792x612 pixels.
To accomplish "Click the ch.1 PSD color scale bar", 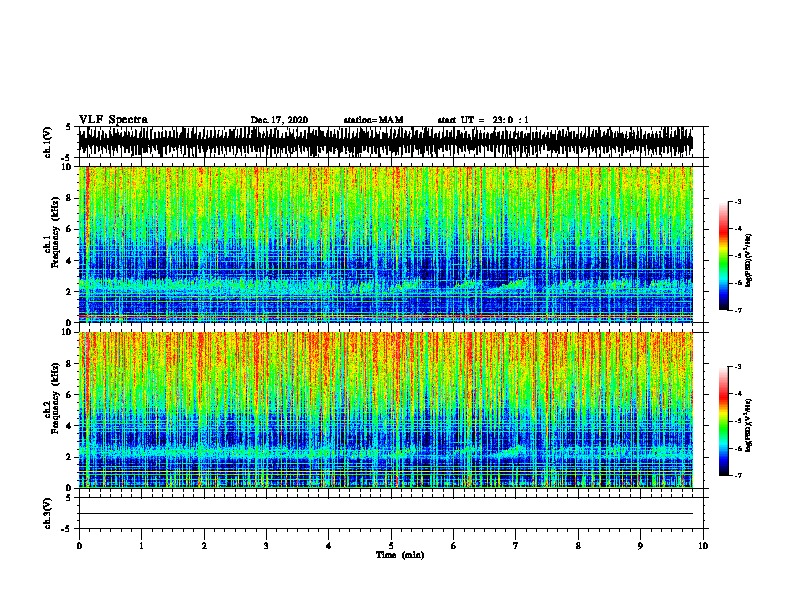I will 724,256.
